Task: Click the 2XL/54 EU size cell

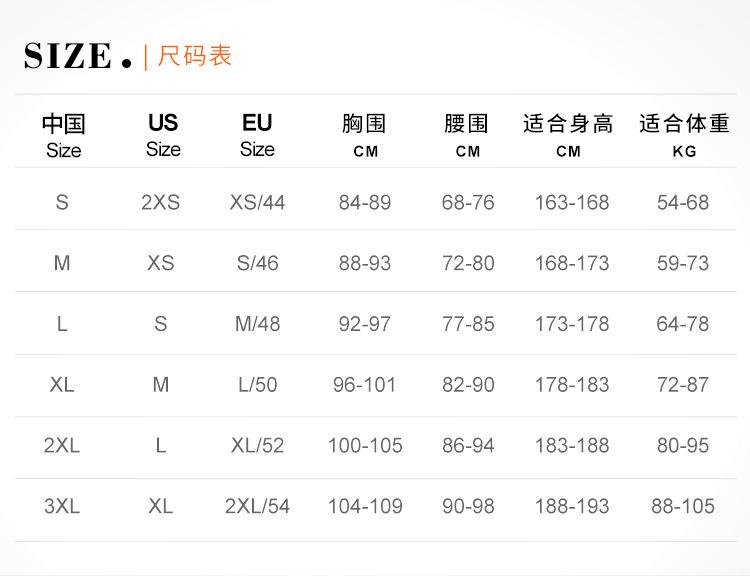Action: click(257, 506)
